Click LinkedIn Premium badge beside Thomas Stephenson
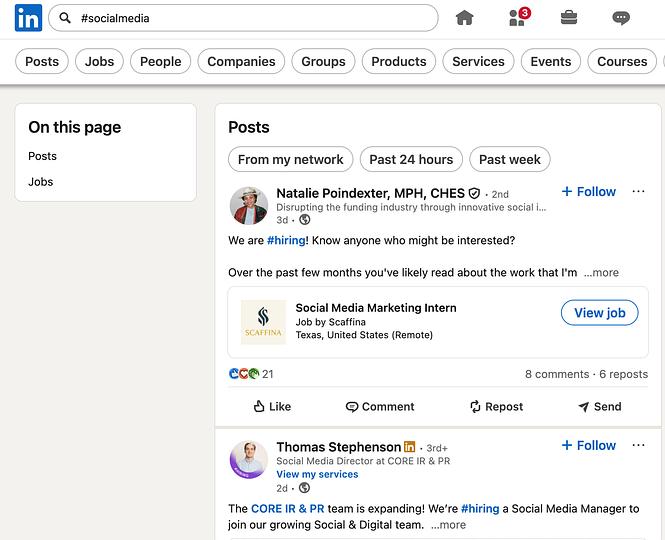This screenshot has width=665, height=540. [410, 447]
